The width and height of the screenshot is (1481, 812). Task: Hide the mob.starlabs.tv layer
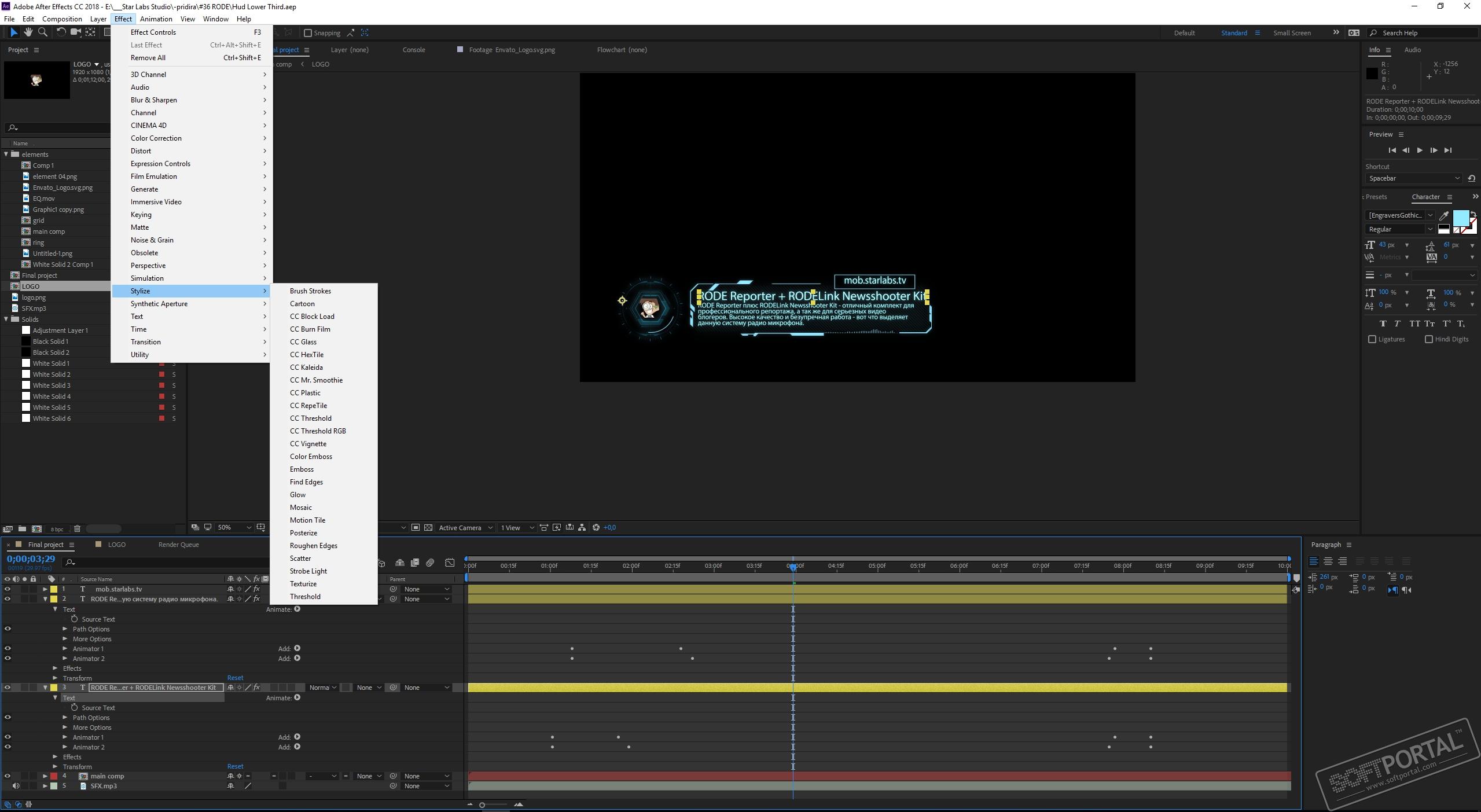(x=8, y=589)
